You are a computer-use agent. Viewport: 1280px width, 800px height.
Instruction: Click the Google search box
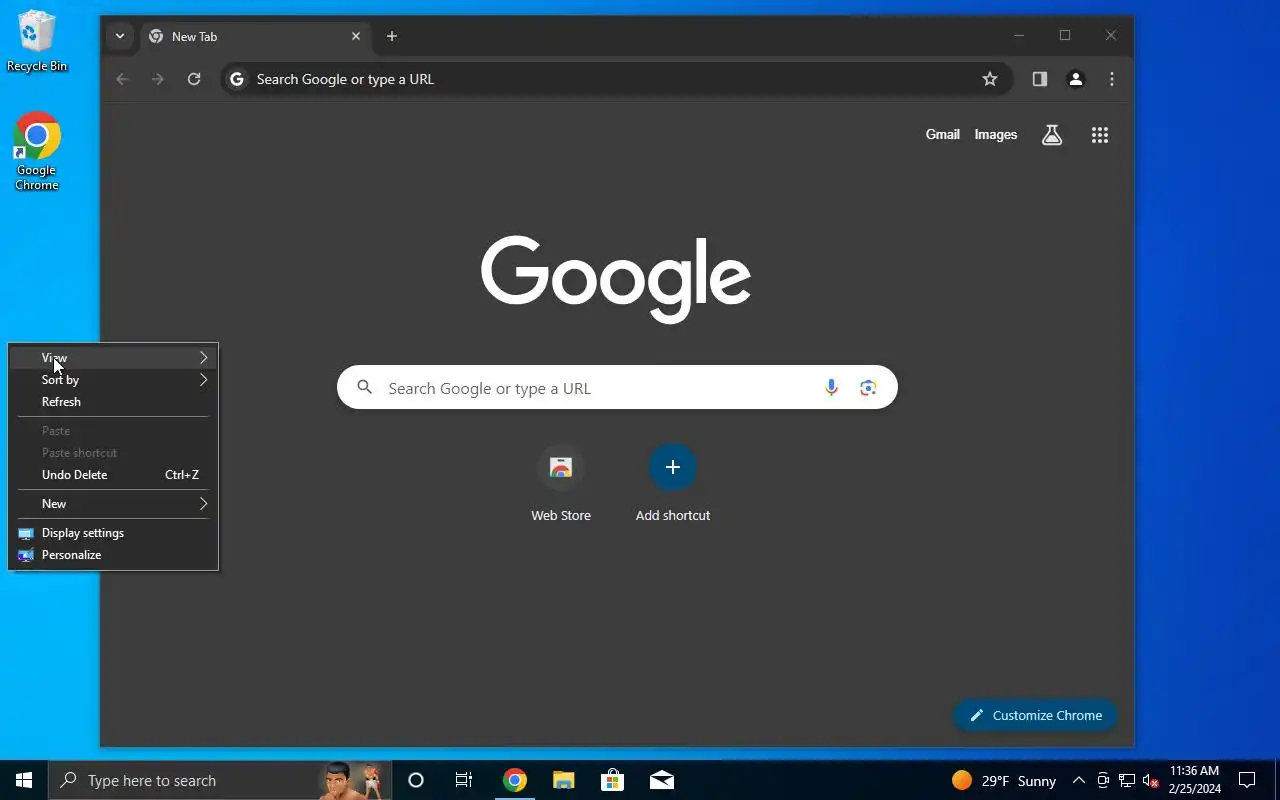[x=617, y=388]
